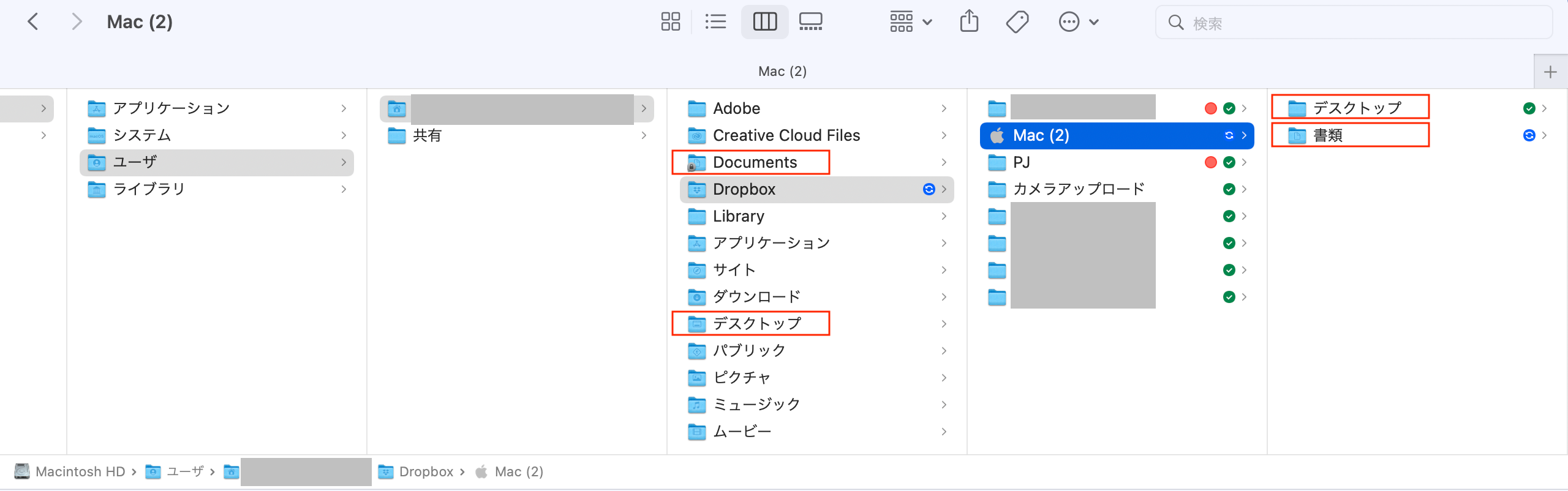1568x491 pixels.
Task: Switch to column view
Action: (764, 22)
